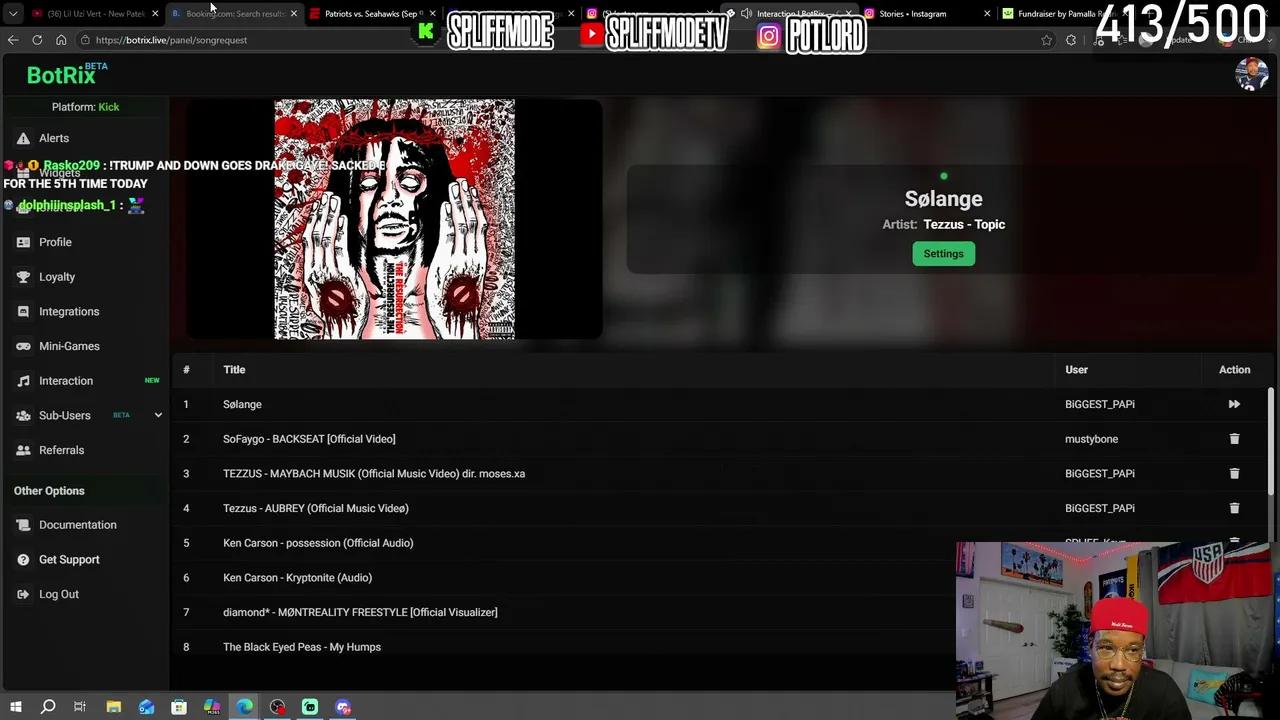Open the Alerts warning icon in sidebar
The width and height of the screenshot is (1280, 720).
[23, 138]
